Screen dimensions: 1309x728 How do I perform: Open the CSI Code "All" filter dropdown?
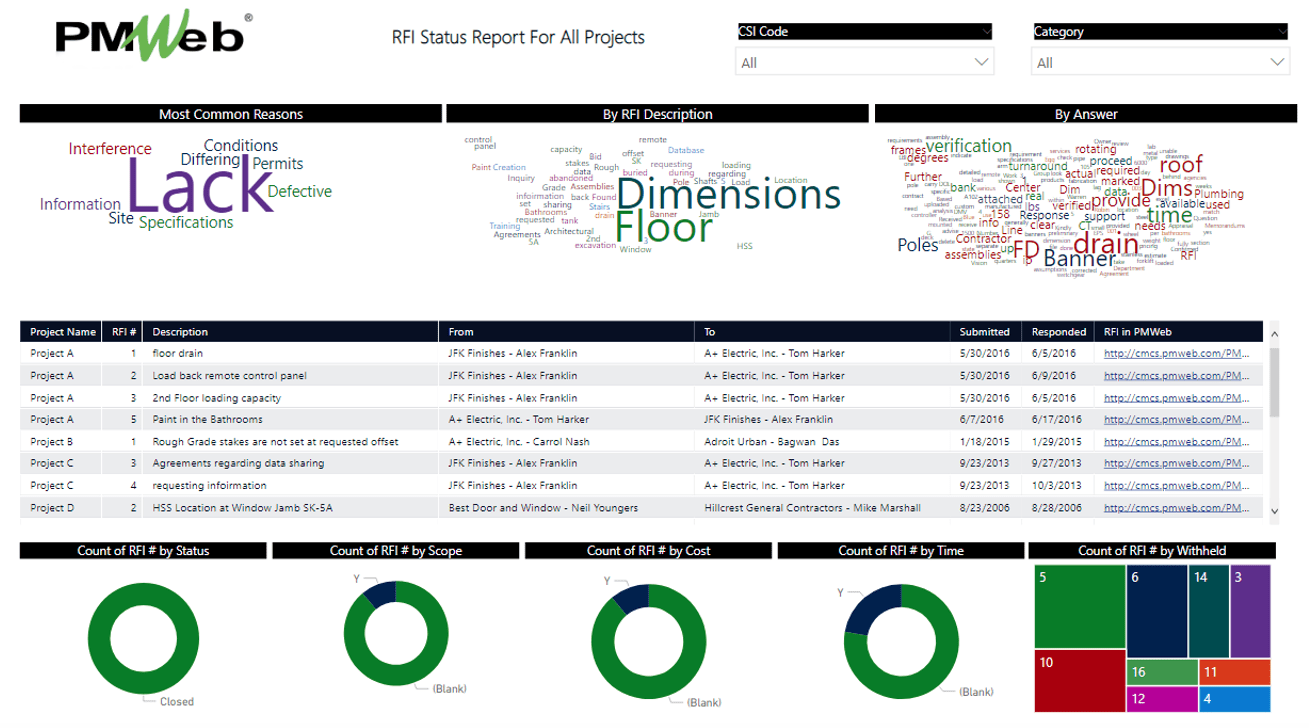point(863,61)
